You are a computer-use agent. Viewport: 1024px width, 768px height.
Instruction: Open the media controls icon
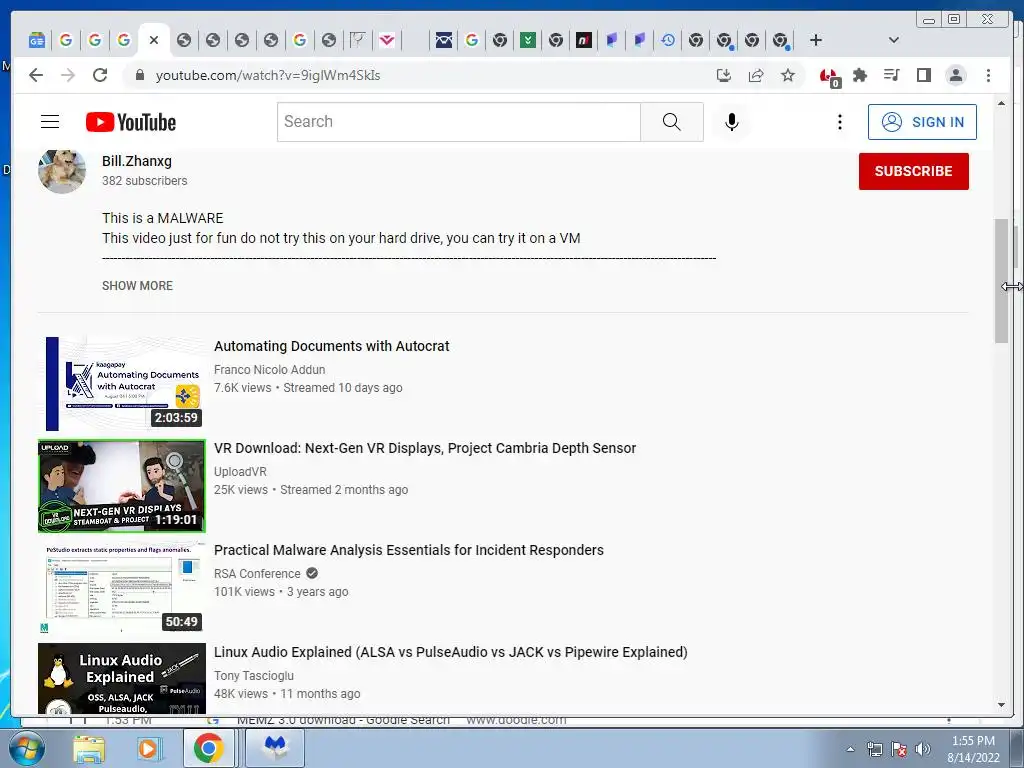point(891,75)
